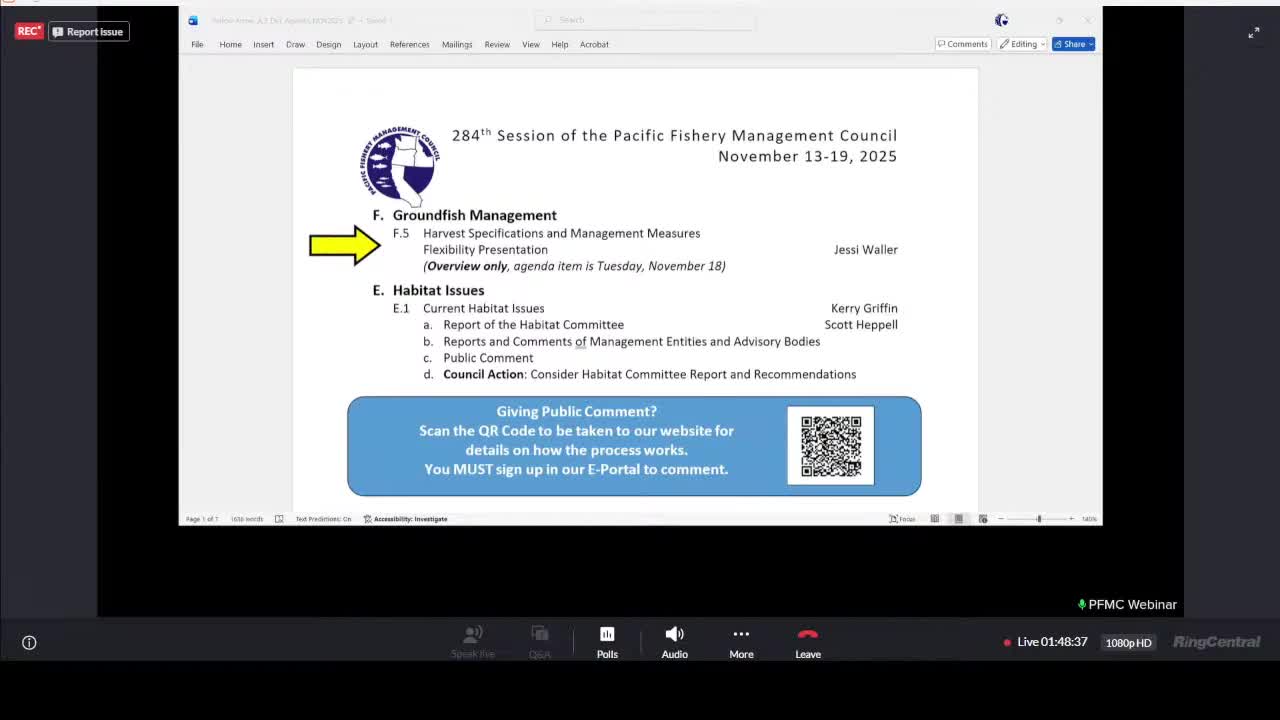Switch to Read Mode view icon
The height and width of the screenshot is (720, 1280).
[935, 519]
